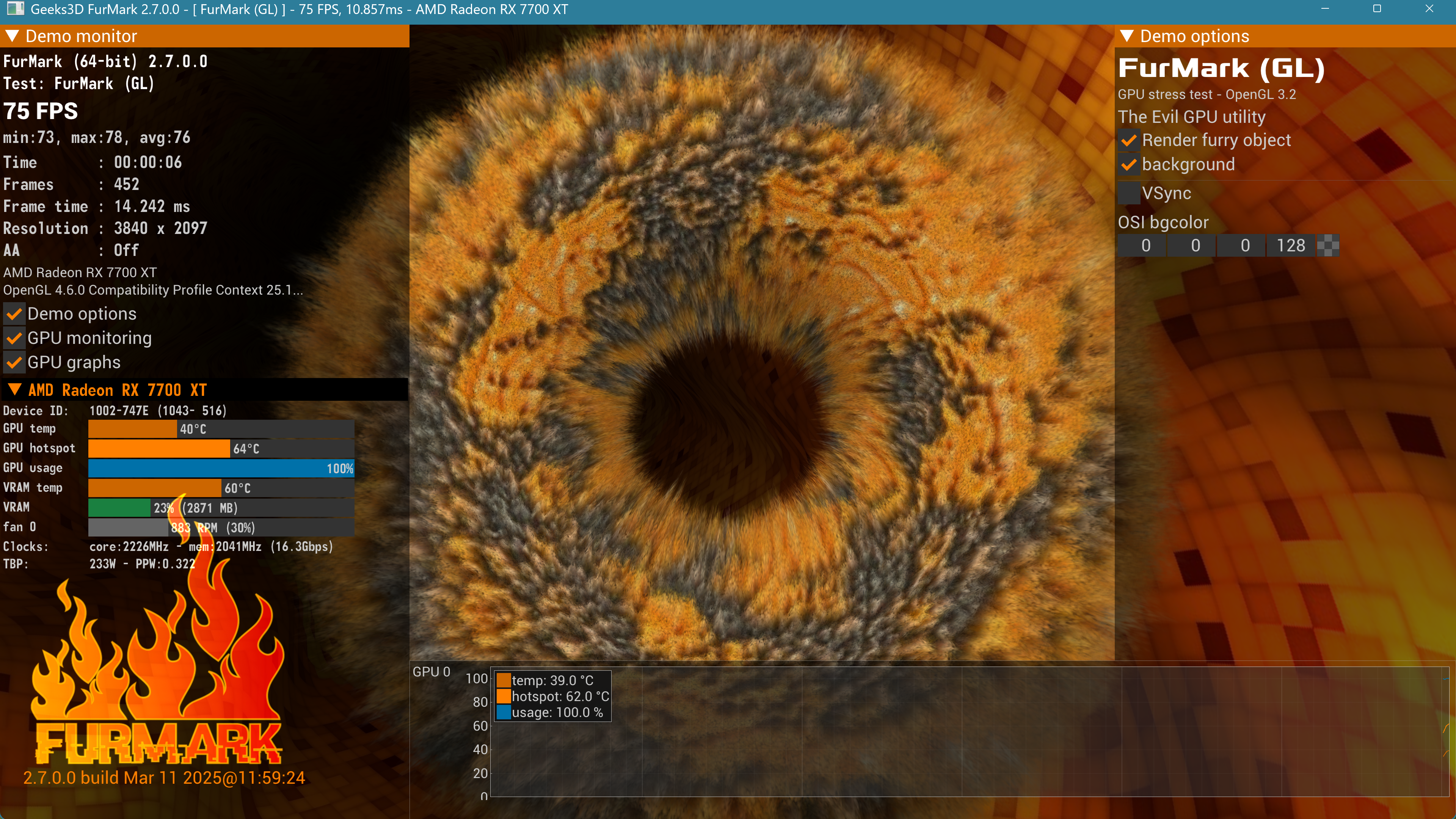This screenshot has height=819, width=1456.
Task: Collapse the Demo monitor panel
Action: click(12, 36)
